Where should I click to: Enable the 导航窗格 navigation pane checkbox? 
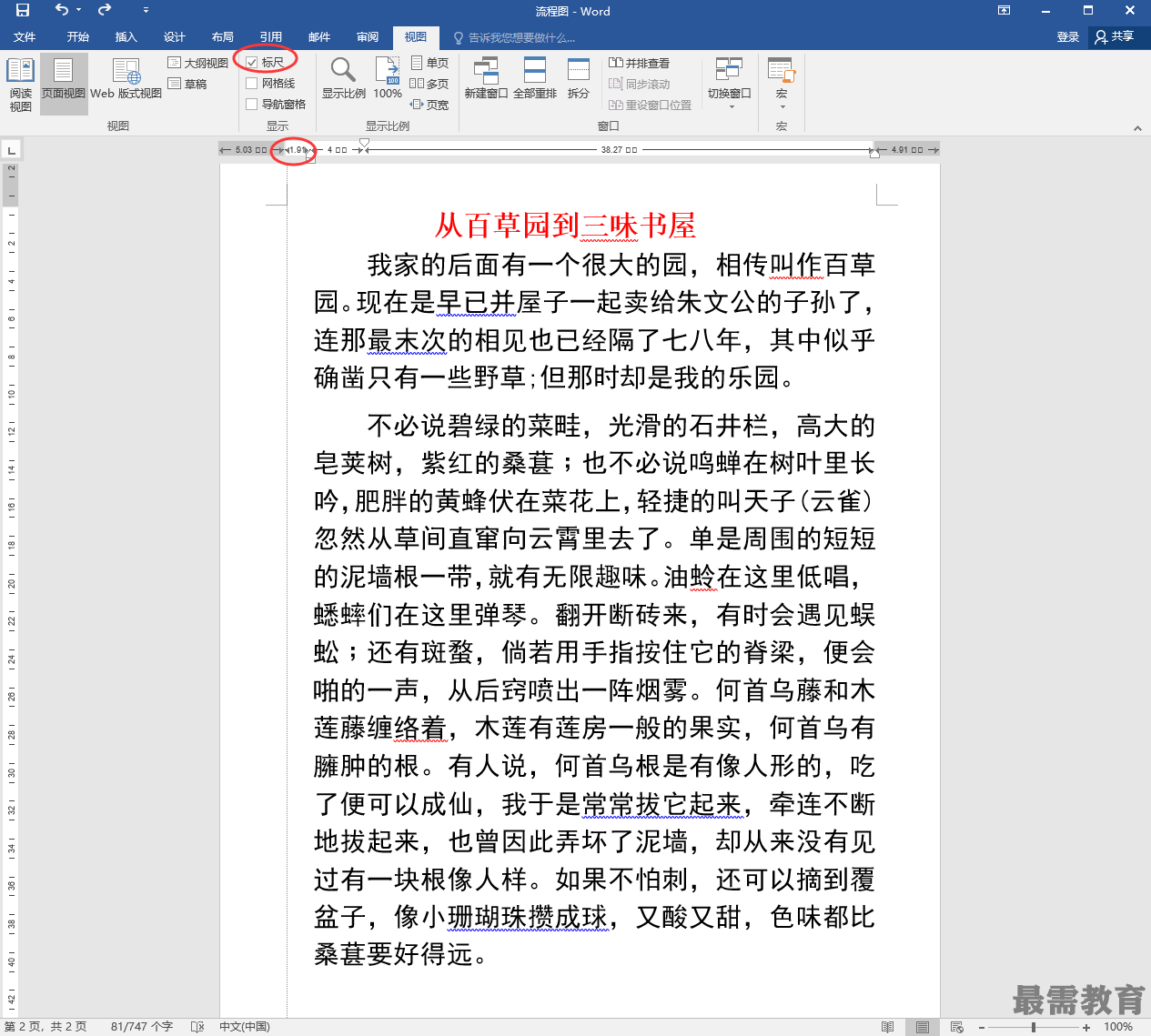pos(252,105)
